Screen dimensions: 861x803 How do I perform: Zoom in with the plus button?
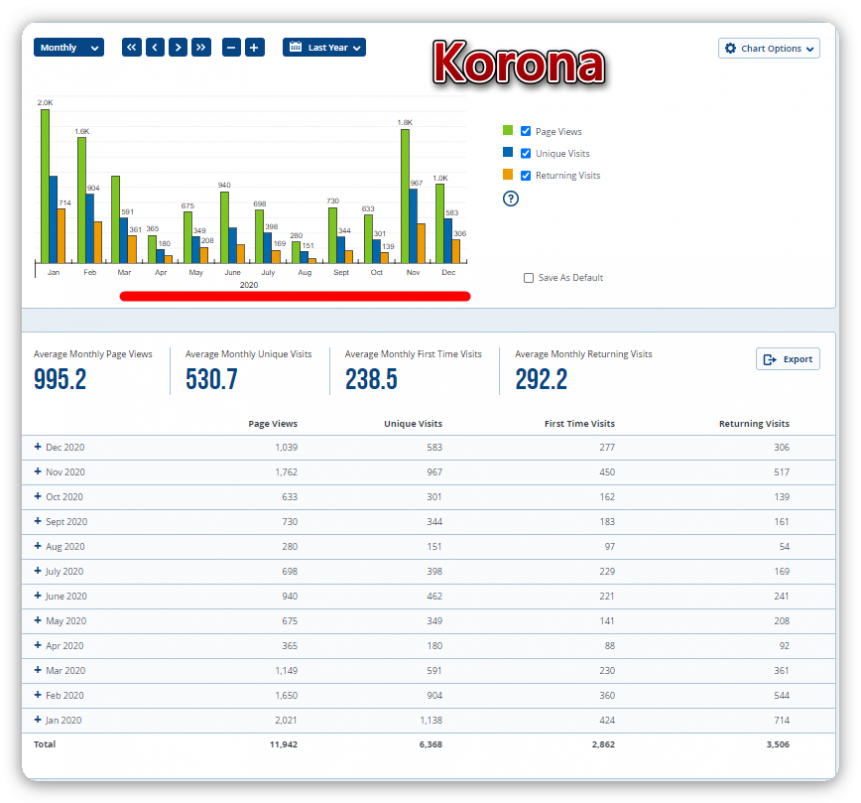pyautogui.click(x=255, y=47)
